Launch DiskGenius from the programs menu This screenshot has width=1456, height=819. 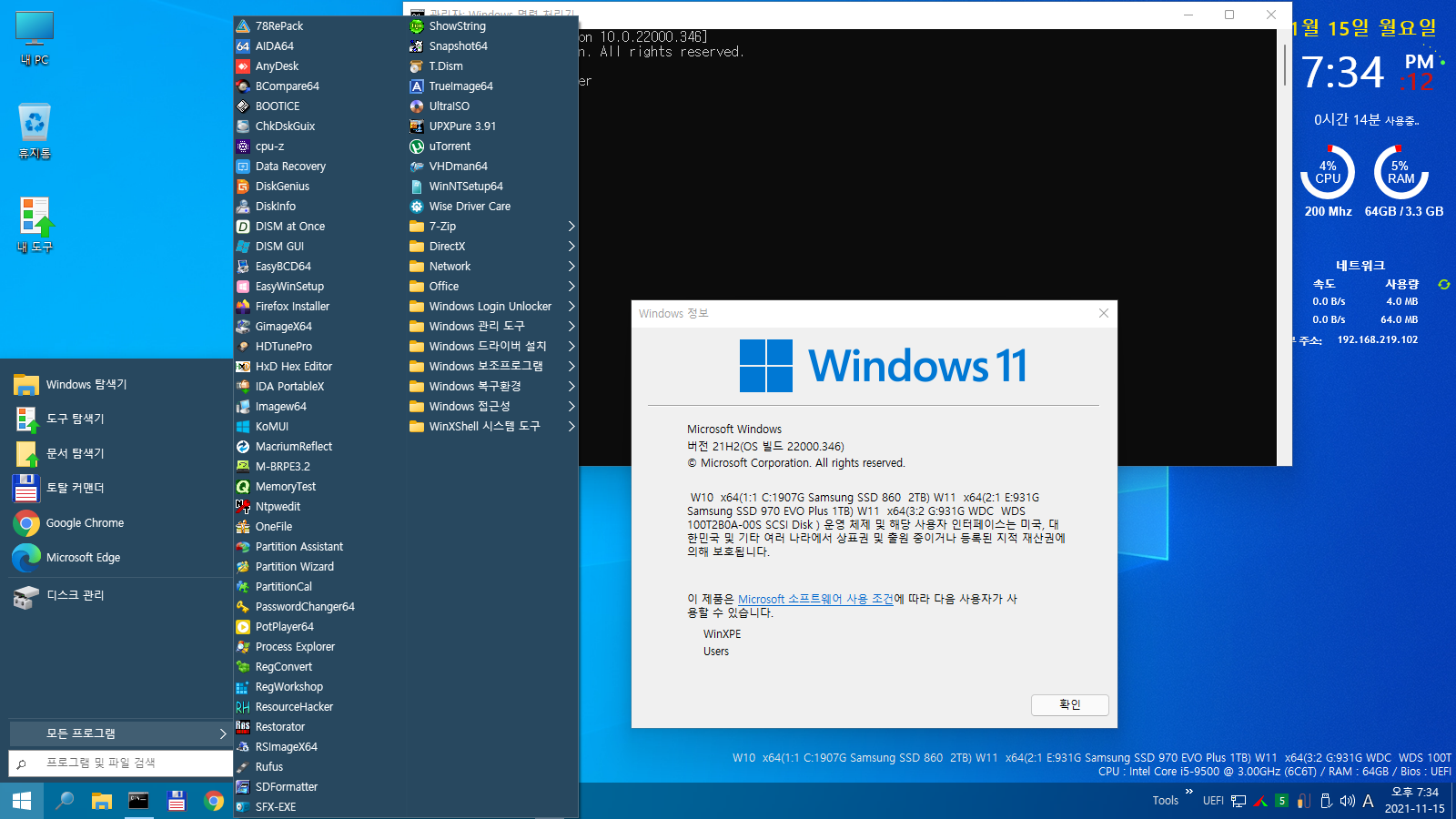coord(282,187)
